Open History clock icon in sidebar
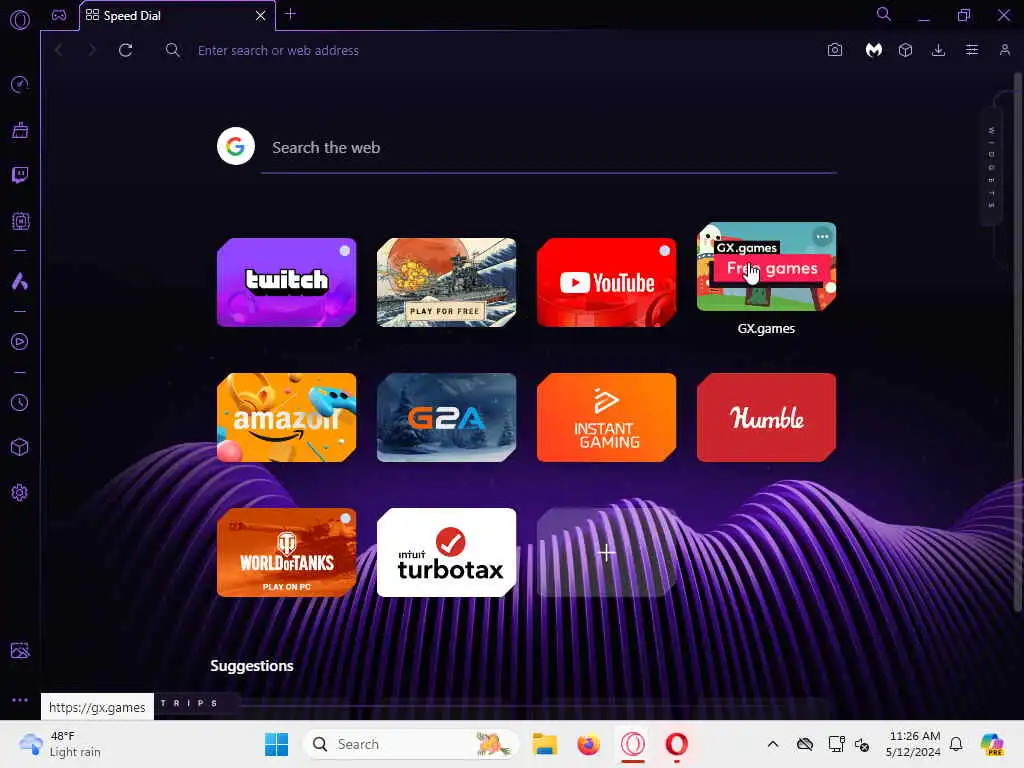Viewport: 1024px width, 768px height. coord(20,402)
